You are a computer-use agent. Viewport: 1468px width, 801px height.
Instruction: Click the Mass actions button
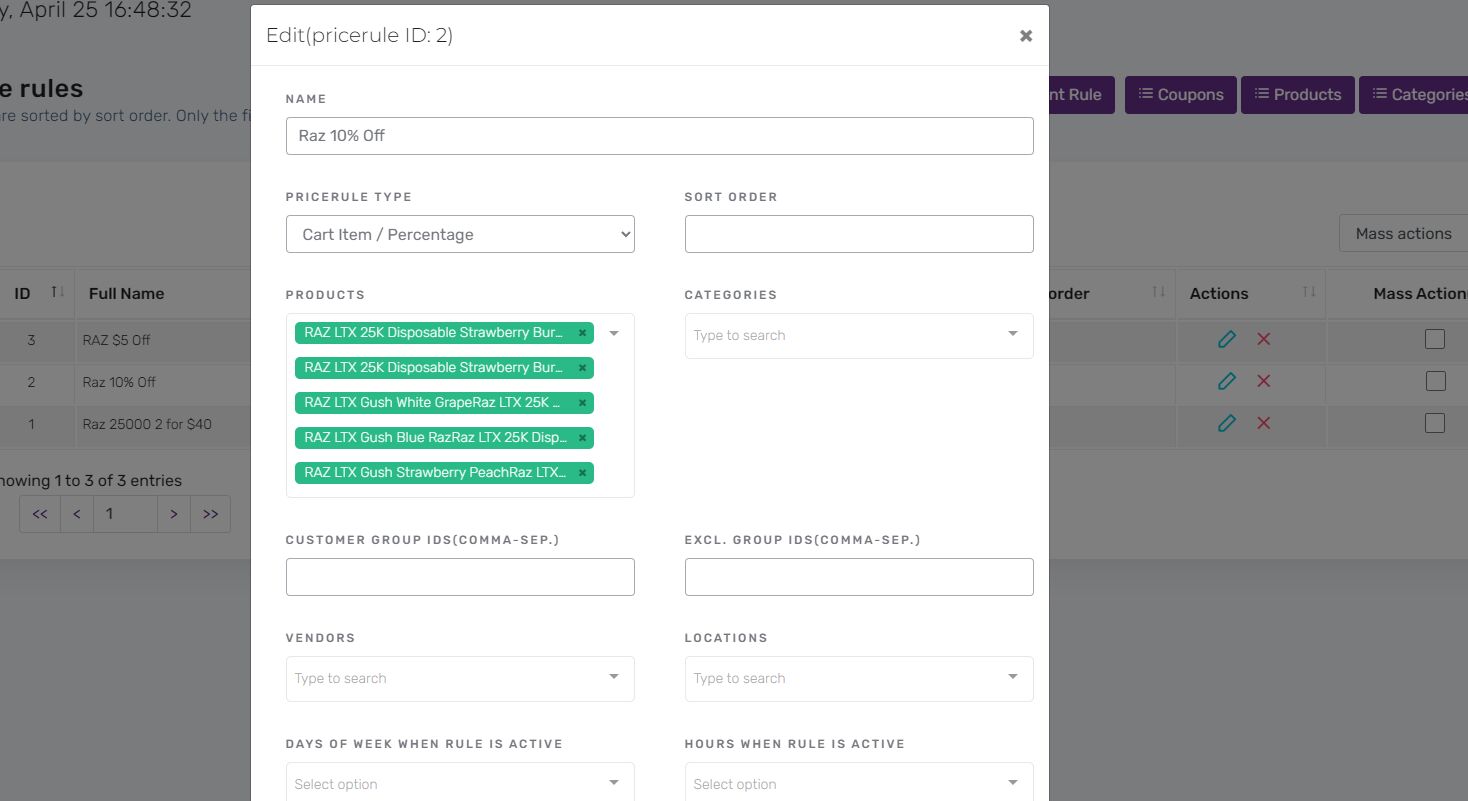(1403, 233)
